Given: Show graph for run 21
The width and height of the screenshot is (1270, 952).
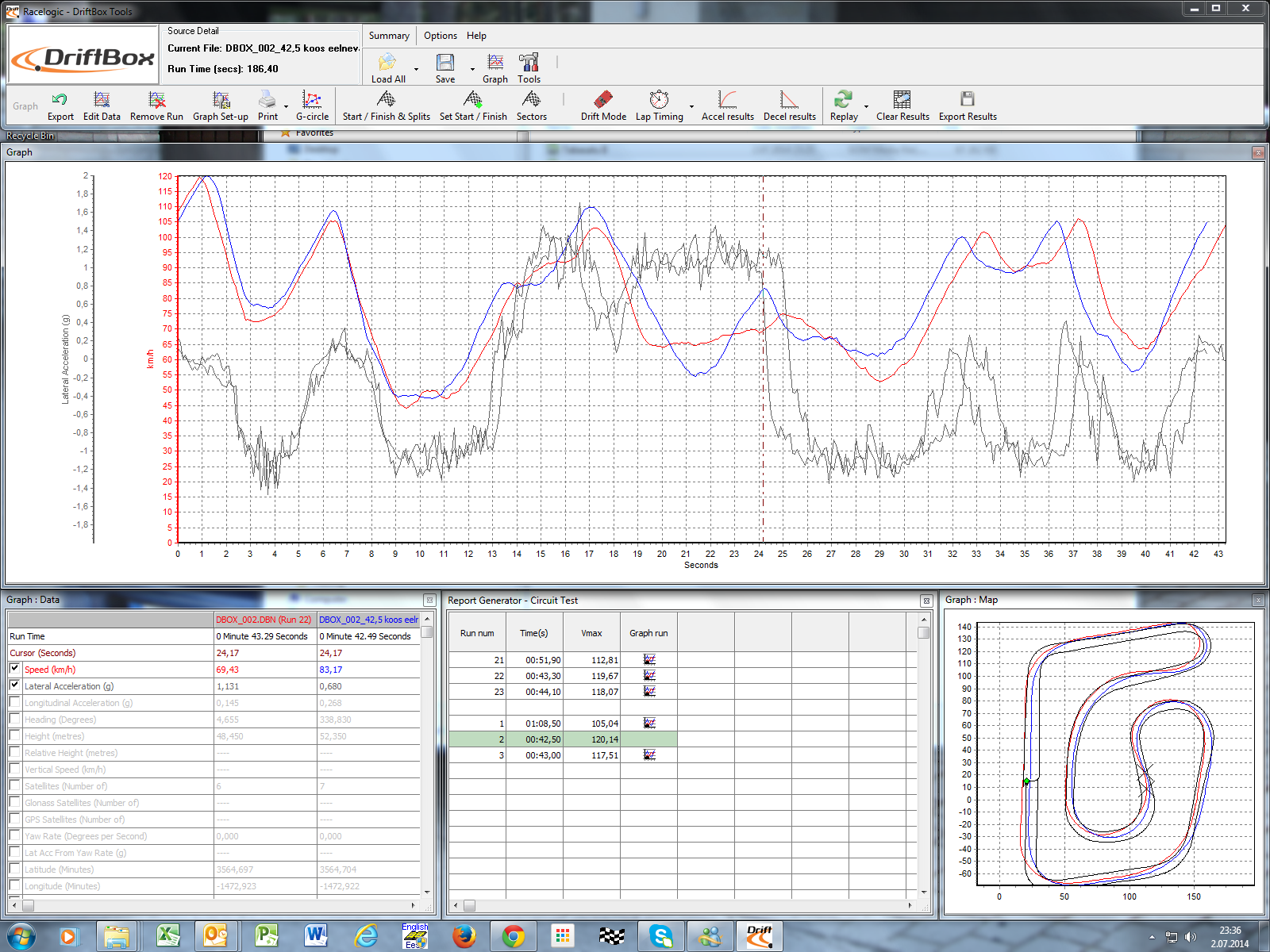Looking at the screenshot, I should 649,659.
